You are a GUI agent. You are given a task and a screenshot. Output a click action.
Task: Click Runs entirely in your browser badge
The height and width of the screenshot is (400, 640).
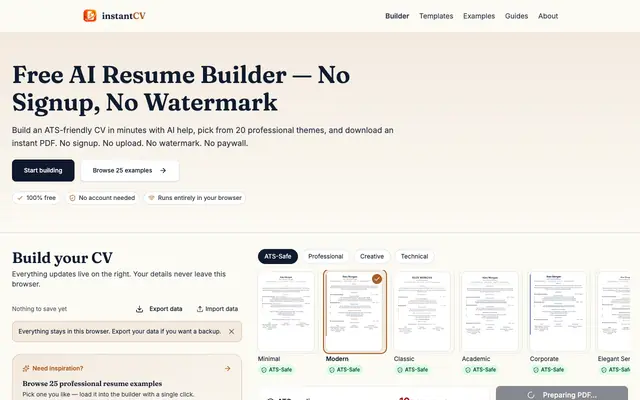pos(195,198)
